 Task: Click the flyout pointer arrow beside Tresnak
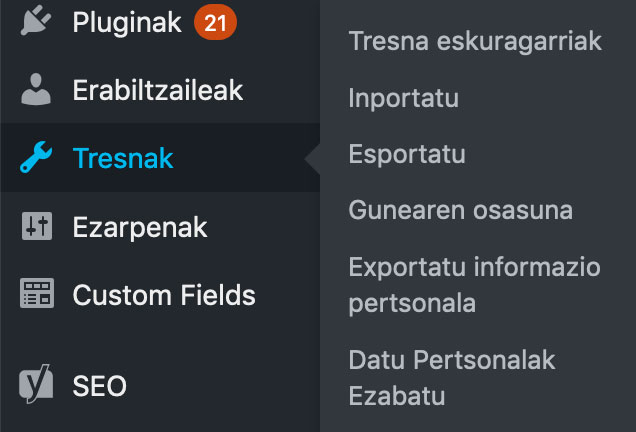(312, 159)
